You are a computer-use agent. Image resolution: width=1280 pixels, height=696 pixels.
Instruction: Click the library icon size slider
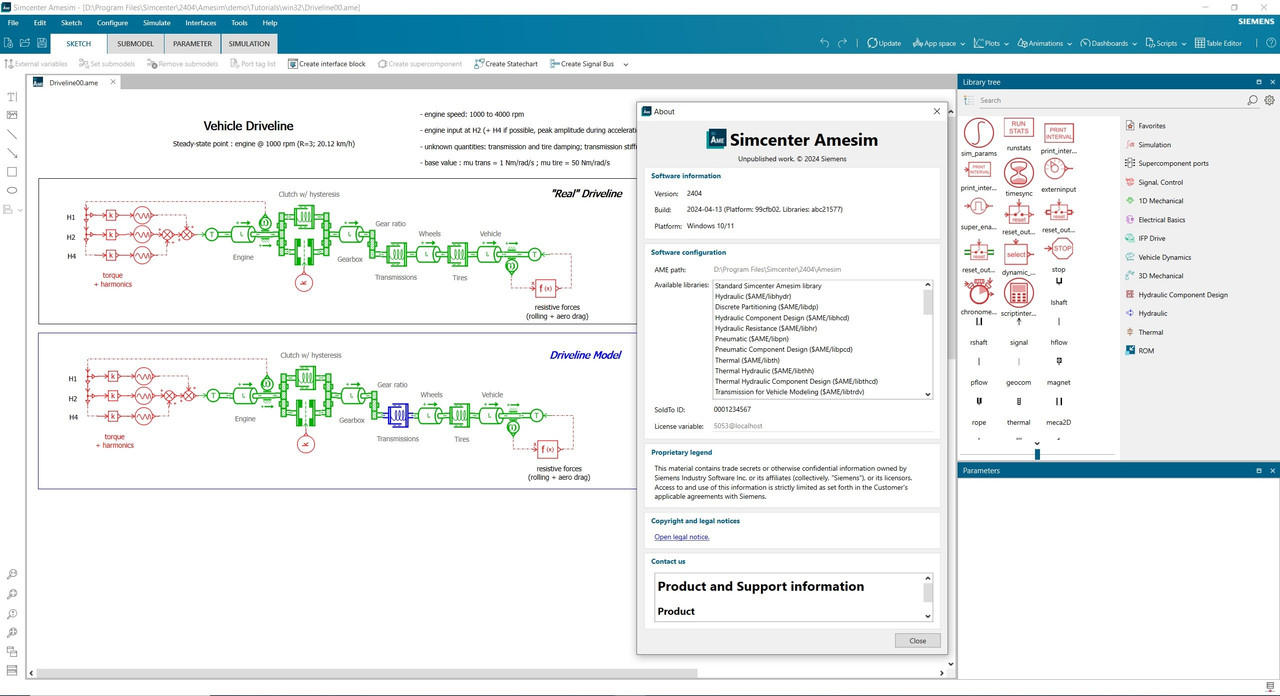(1037, 454)
